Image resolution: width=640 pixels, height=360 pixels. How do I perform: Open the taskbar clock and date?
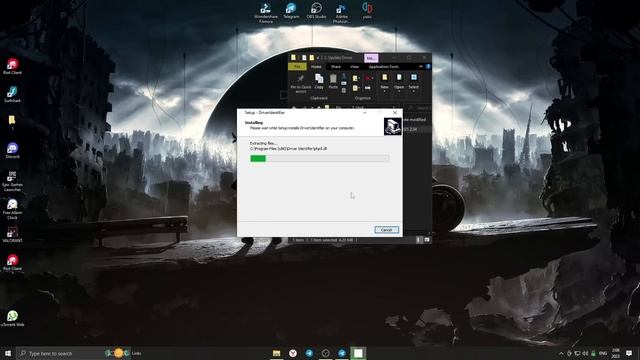pos(616,353)
